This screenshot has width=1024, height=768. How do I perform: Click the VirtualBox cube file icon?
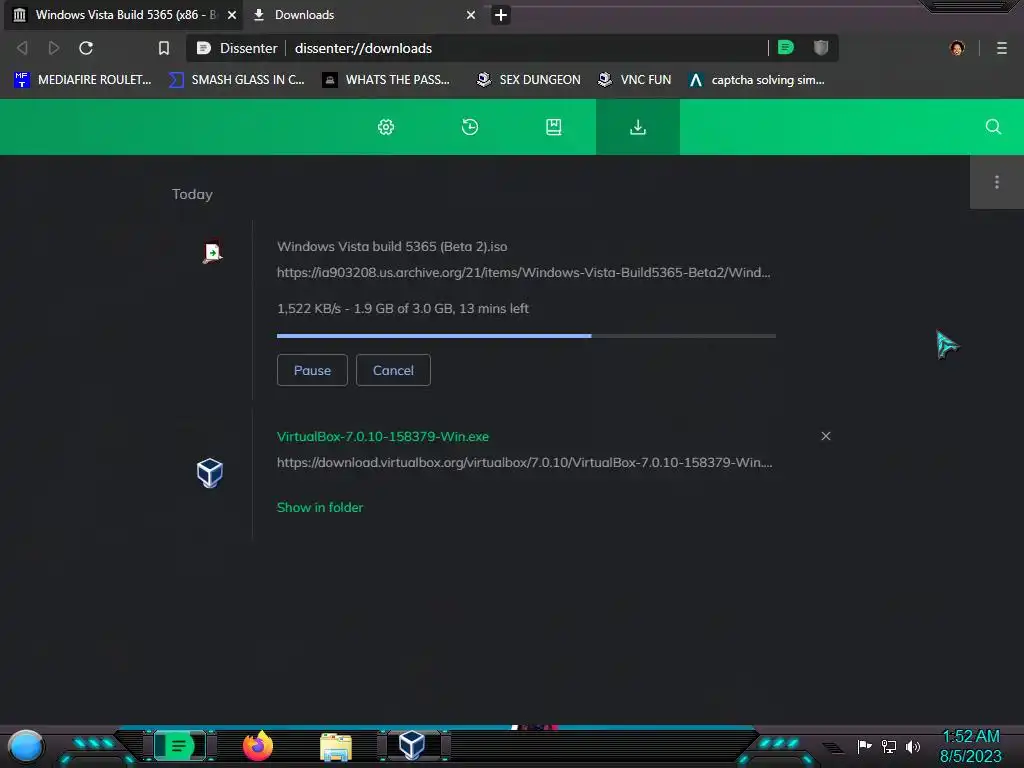click(210, 473)
